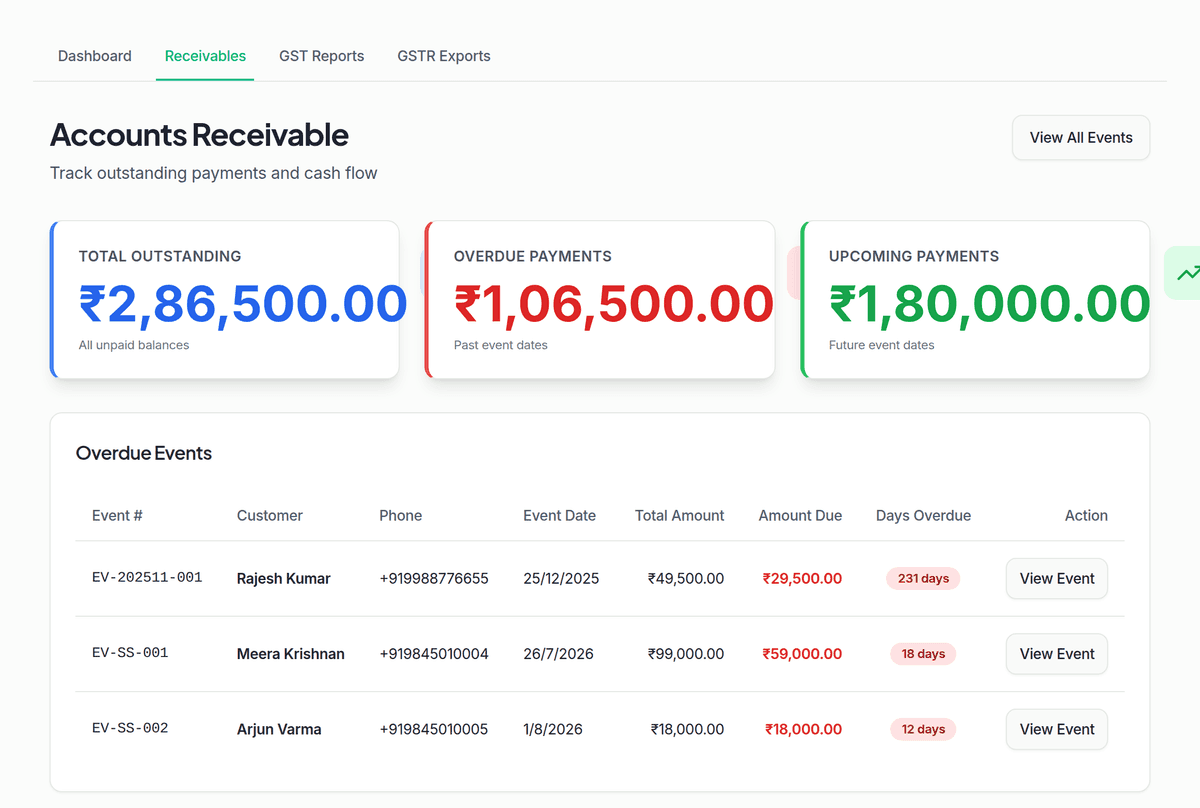Click the 'Future event dates' caption
Viewport: 1200px width, 808px height.
(882, 345)
